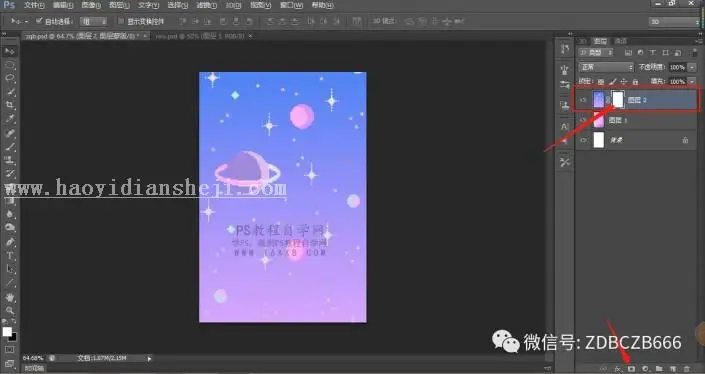Click the background color swatch
705x374 pixels.
click(x=13, y=337)
